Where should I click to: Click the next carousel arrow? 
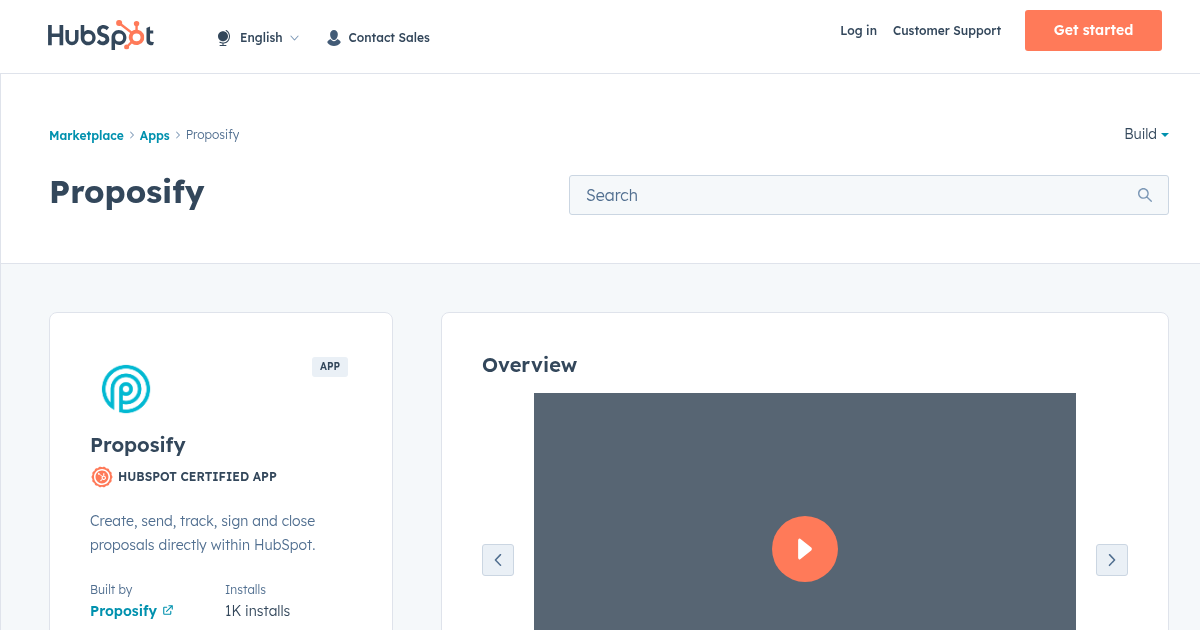(1112, 560)
